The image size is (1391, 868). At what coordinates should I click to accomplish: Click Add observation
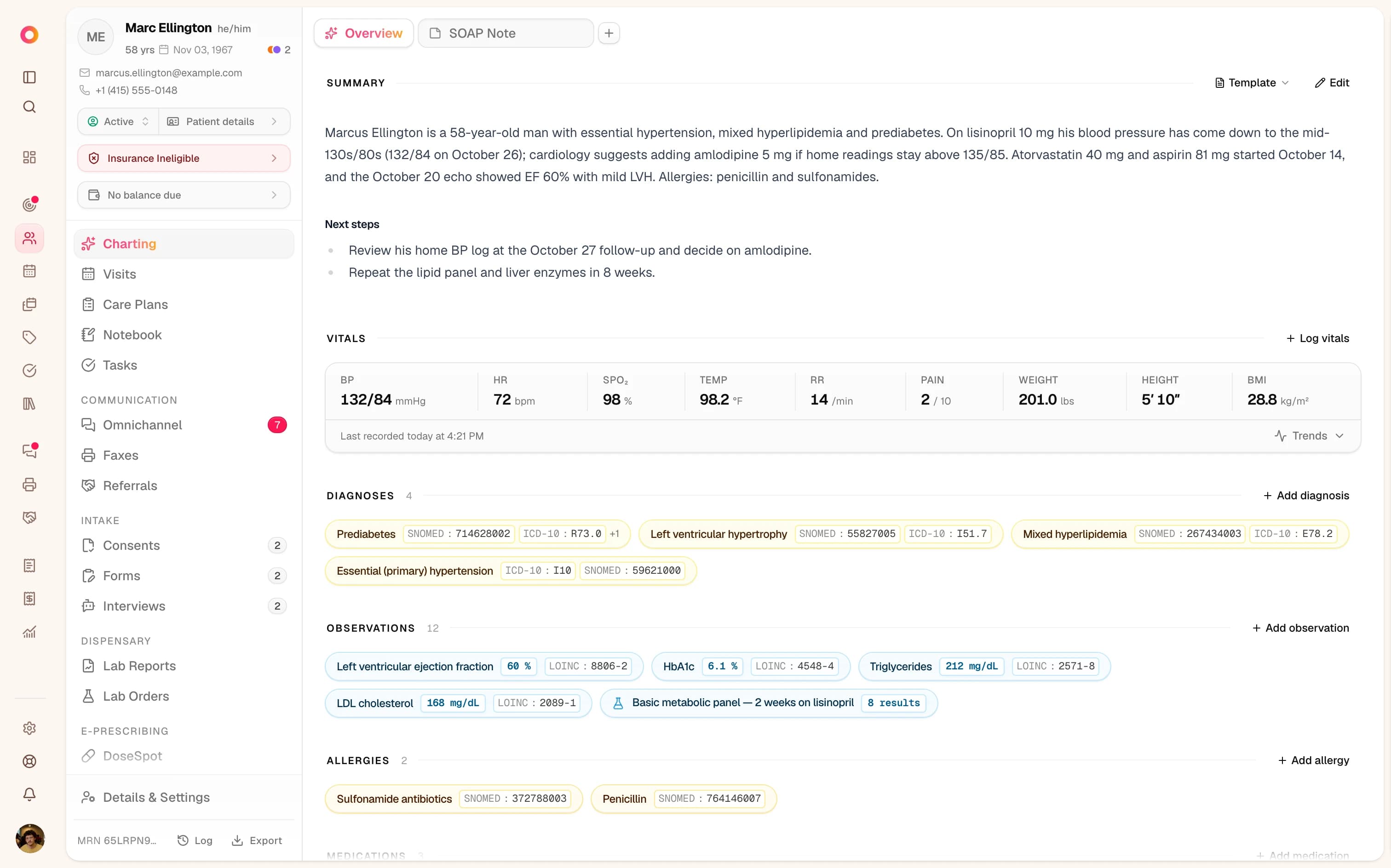(x=1300, y=628)
